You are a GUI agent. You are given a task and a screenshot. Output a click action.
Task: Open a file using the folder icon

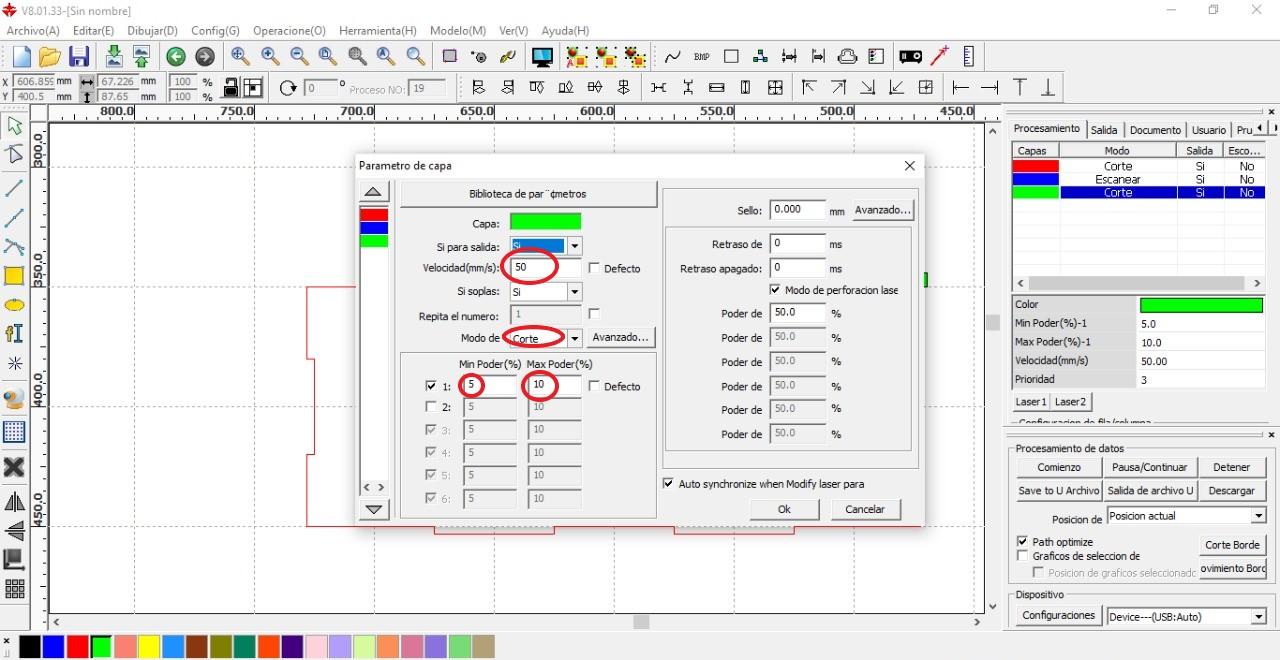coord(50,57)
